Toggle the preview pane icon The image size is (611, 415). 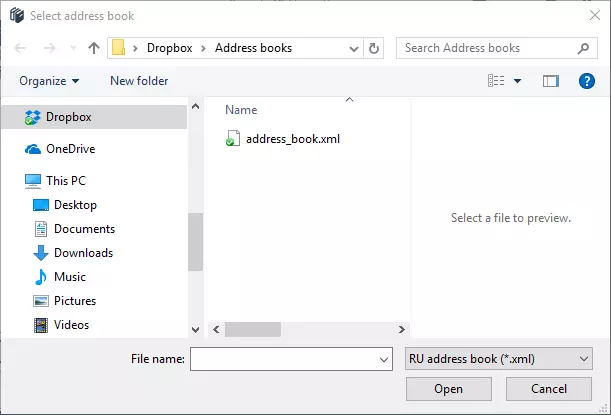[x=550, y=81]
